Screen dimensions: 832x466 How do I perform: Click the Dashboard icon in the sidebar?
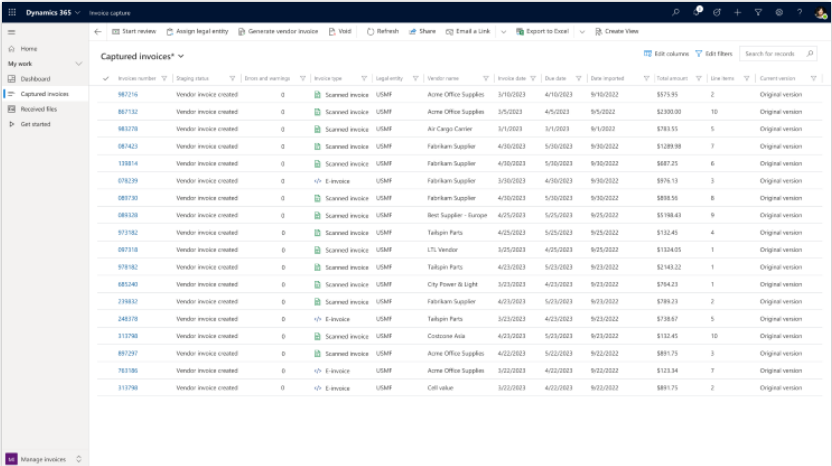point(12,79)
